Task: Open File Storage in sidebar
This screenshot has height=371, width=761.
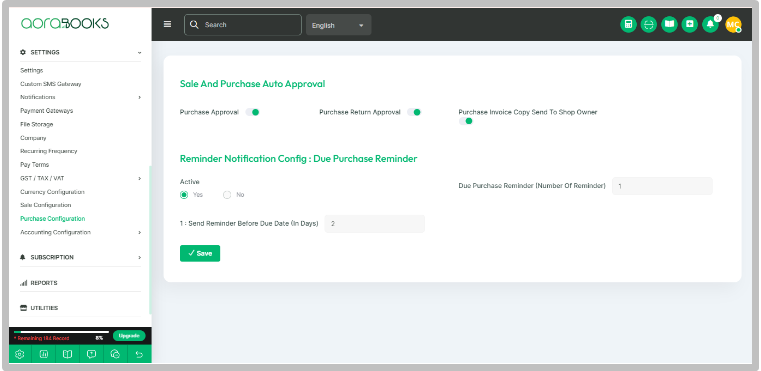Action: 36,124
